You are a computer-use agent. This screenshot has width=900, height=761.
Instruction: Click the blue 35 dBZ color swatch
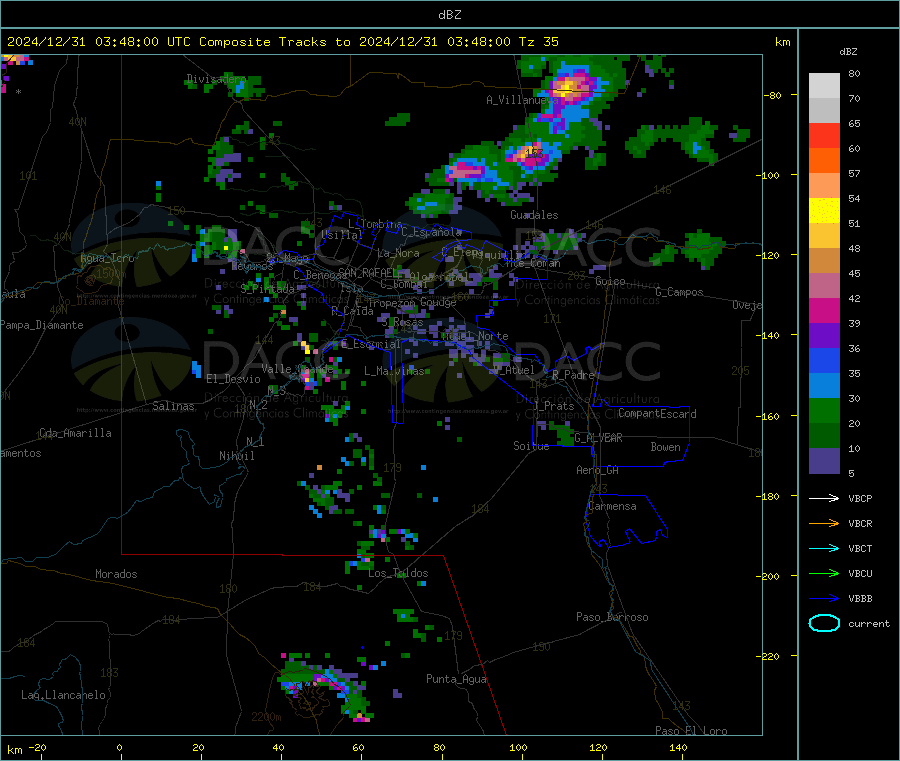(824, 360)
